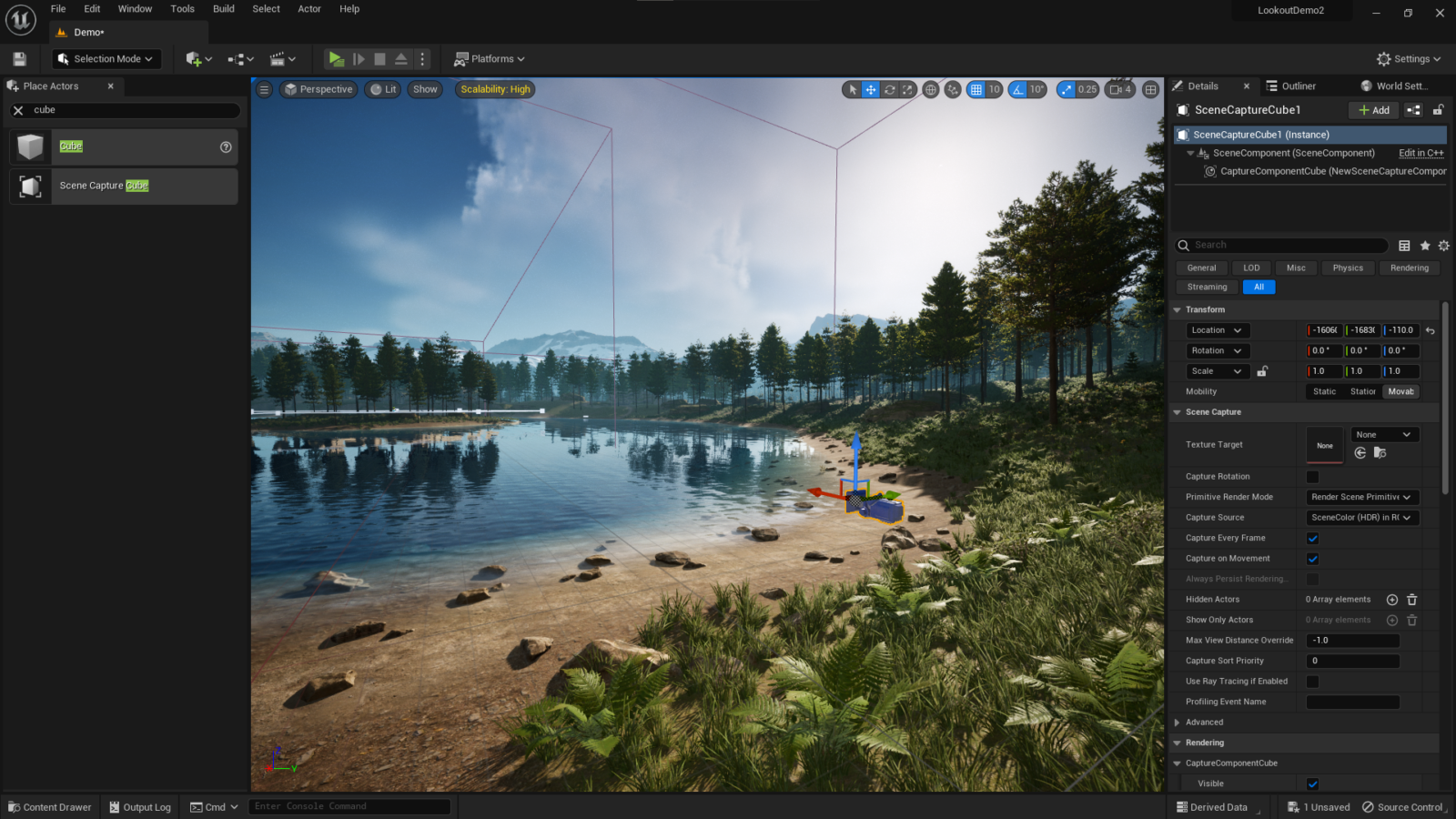The image size is (1456, 819).
Task: Clear the cube search field in Place Actors
Action: coord(17,109)
